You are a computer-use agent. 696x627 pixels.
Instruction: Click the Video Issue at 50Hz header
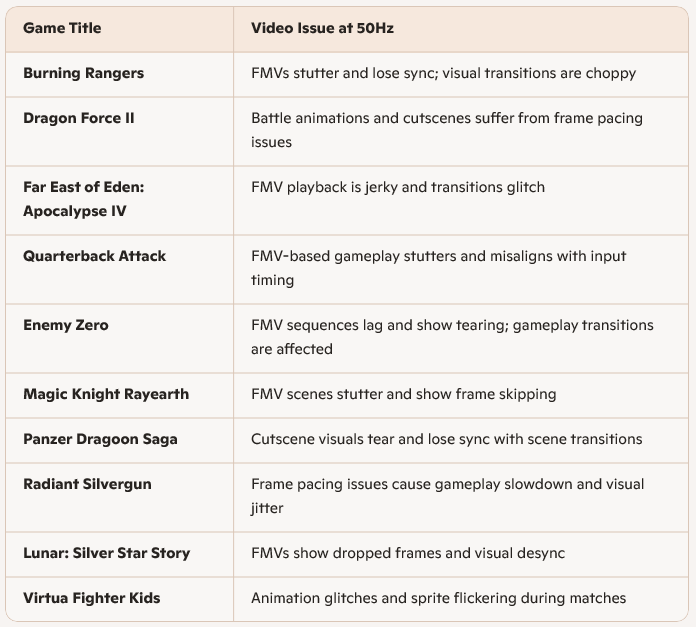point(322,28)
